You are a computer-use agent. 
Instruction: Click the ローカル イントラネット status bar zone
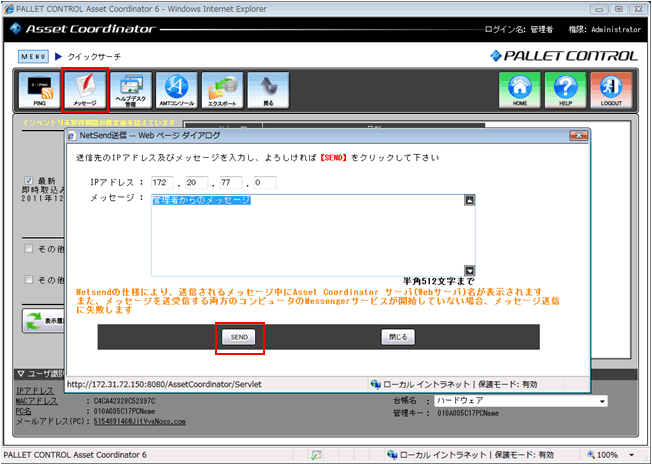[x=470, y=455]
